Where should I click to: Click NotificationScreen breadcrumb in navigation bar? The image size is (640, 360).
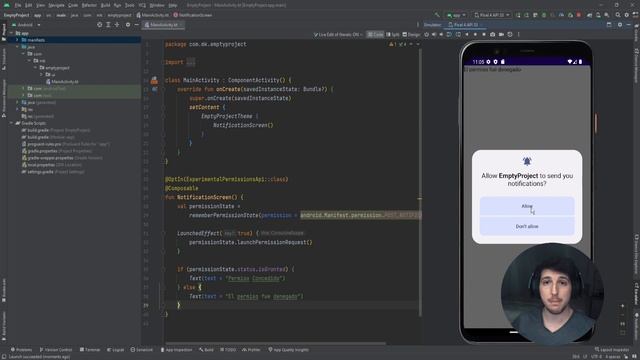click(193, 15)
